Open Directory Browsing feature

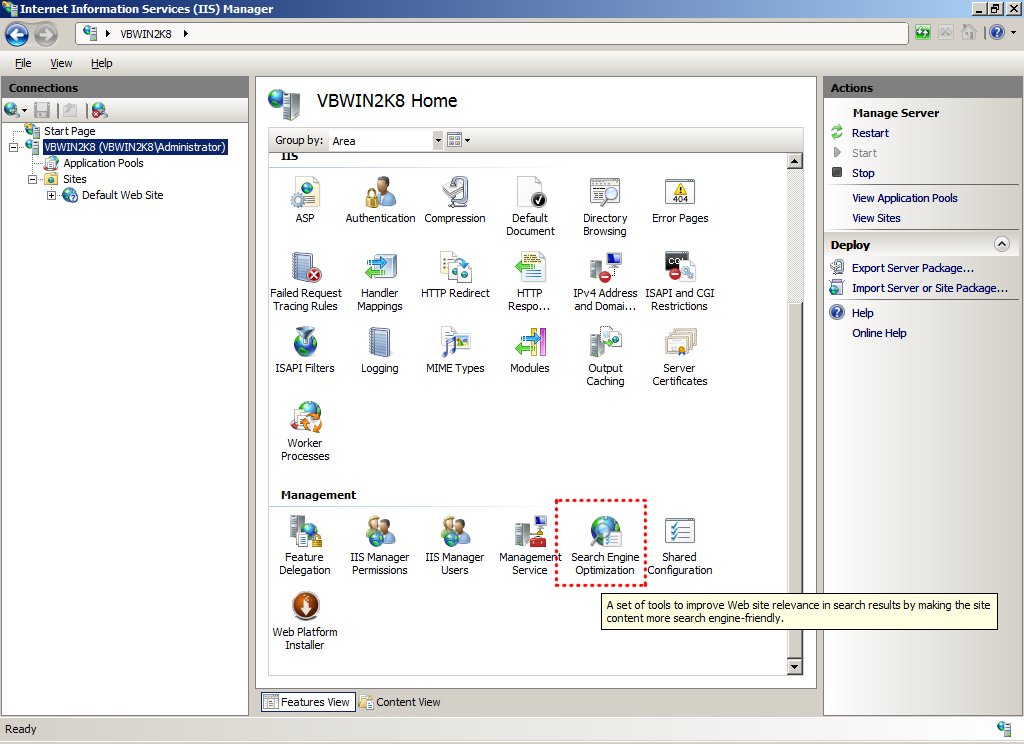point(605,206)
